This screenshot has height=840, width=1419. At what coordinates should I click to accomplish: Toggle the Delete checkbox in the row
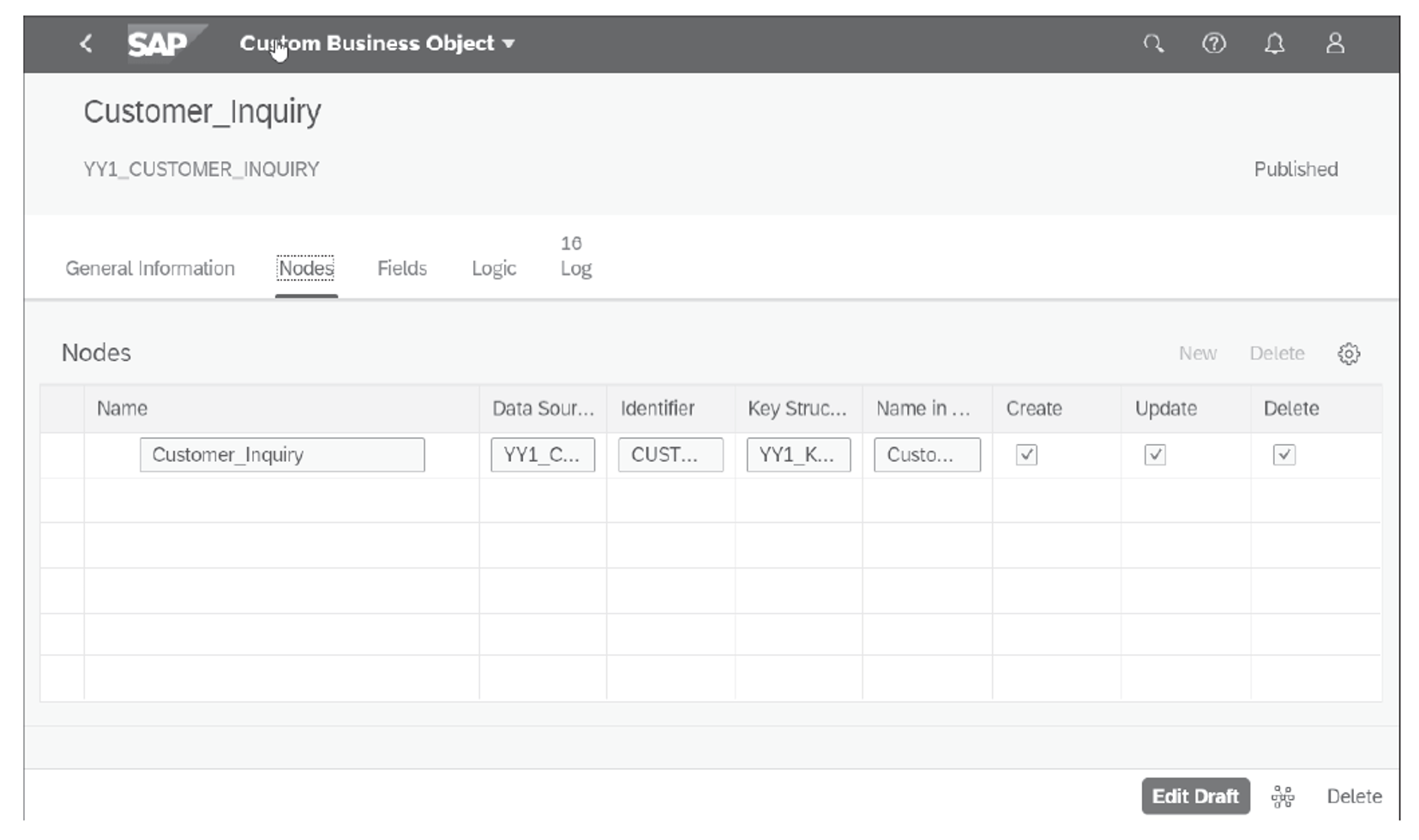tap(1284, 455)
